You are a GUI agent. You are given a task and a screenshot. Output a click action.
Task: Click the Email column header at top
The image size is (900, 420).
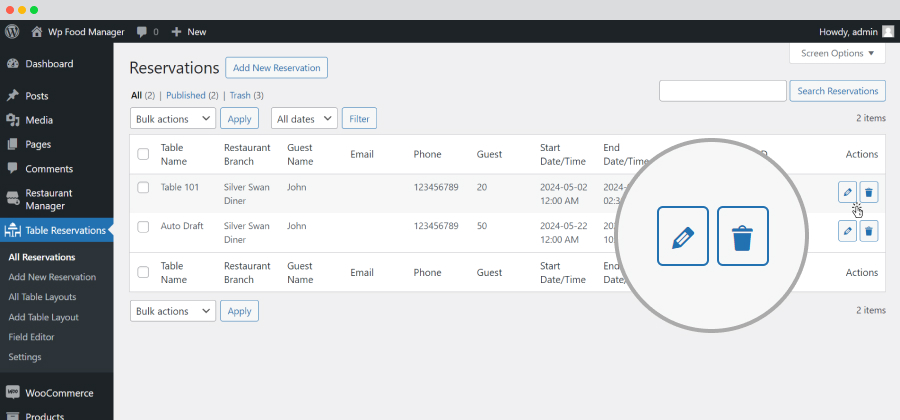(362, 154)
